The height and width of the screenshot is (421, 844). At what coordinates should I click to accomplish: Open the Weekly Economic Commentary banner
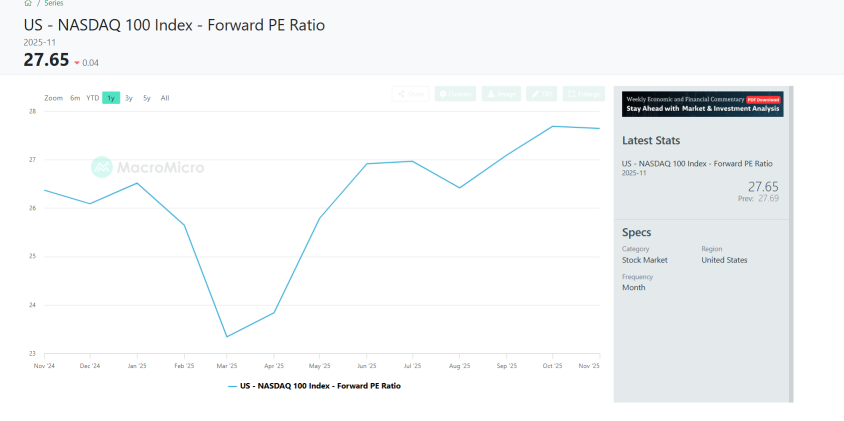click(702, 104)
